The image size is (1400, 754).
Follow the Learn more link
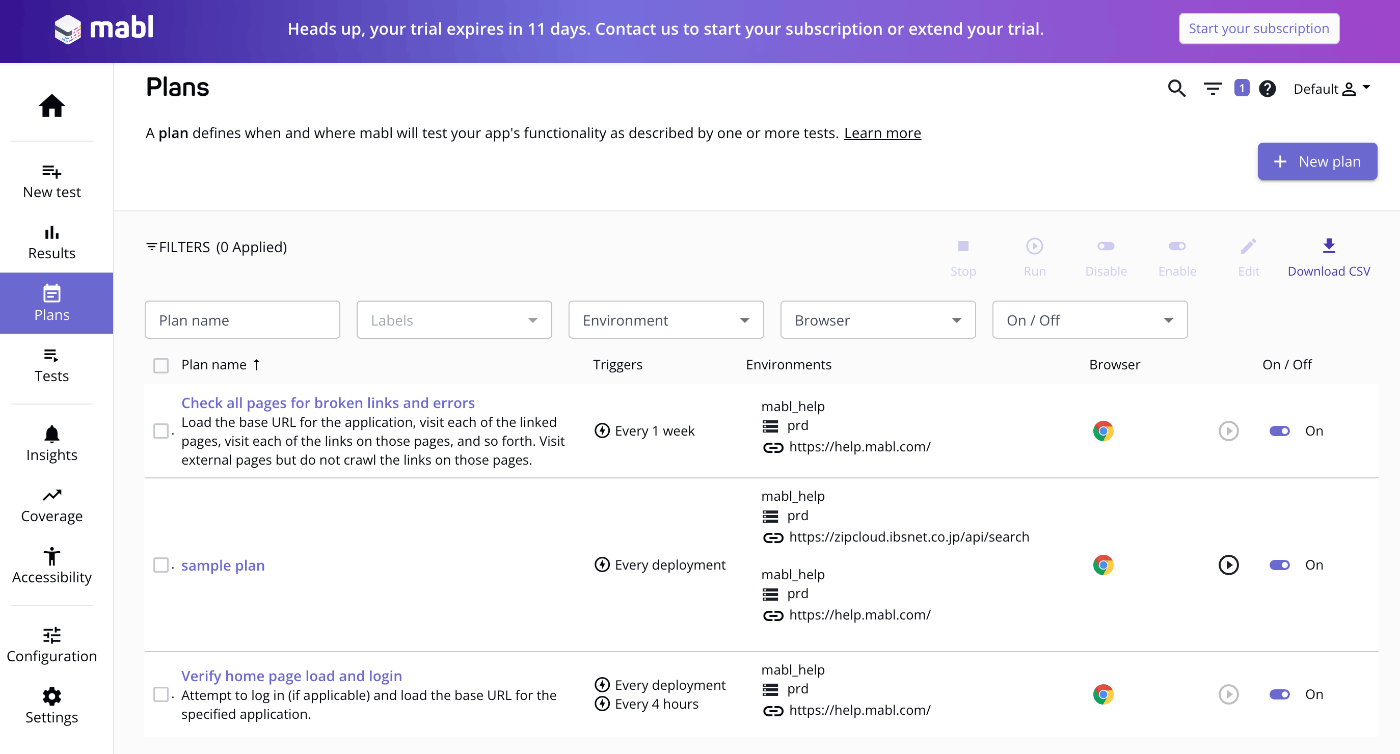tap(882, 133)
